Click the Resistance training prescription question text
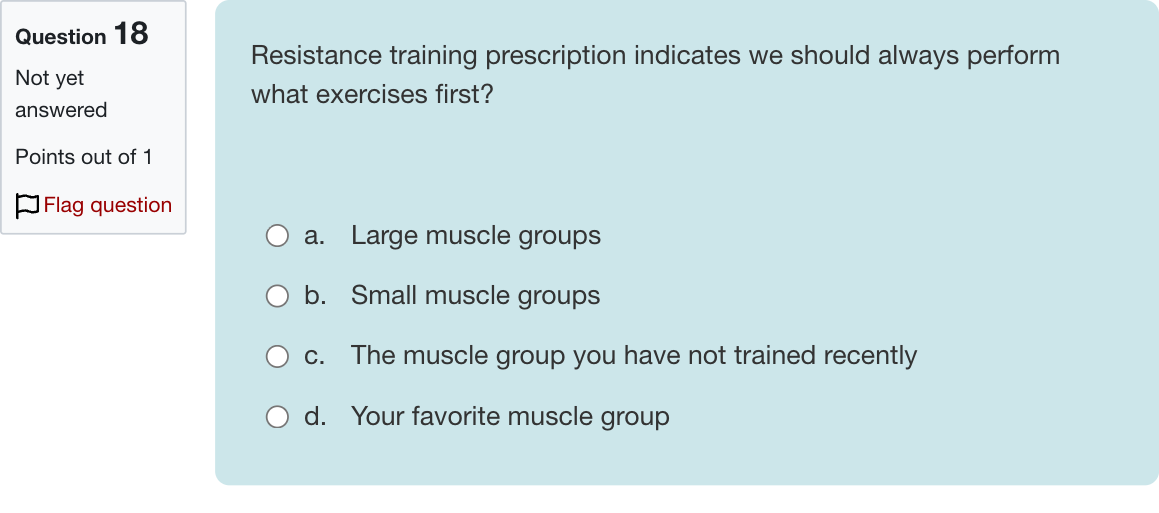1159x513 pixels. [655, 55]
